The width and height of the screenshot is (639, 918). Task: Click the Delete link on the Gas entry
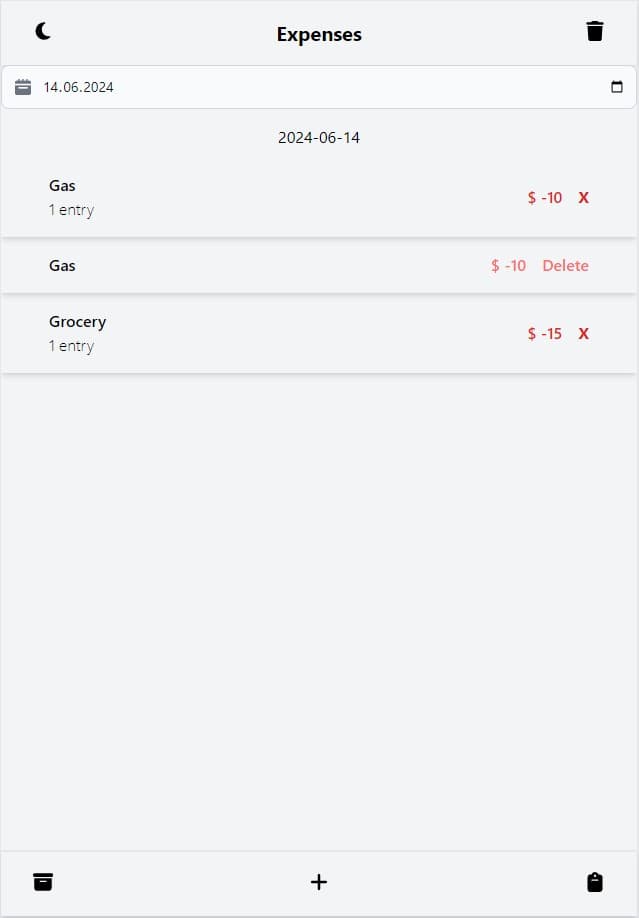tap(565, 265)
